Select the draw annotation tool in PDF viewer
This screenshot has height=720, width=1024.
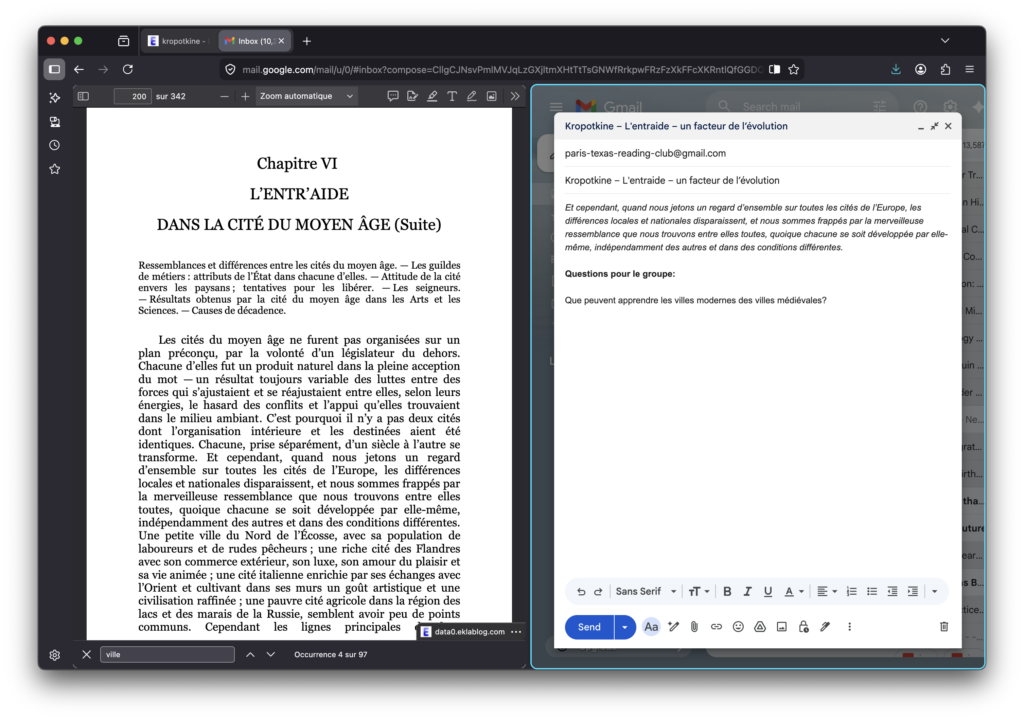point(472,96)
